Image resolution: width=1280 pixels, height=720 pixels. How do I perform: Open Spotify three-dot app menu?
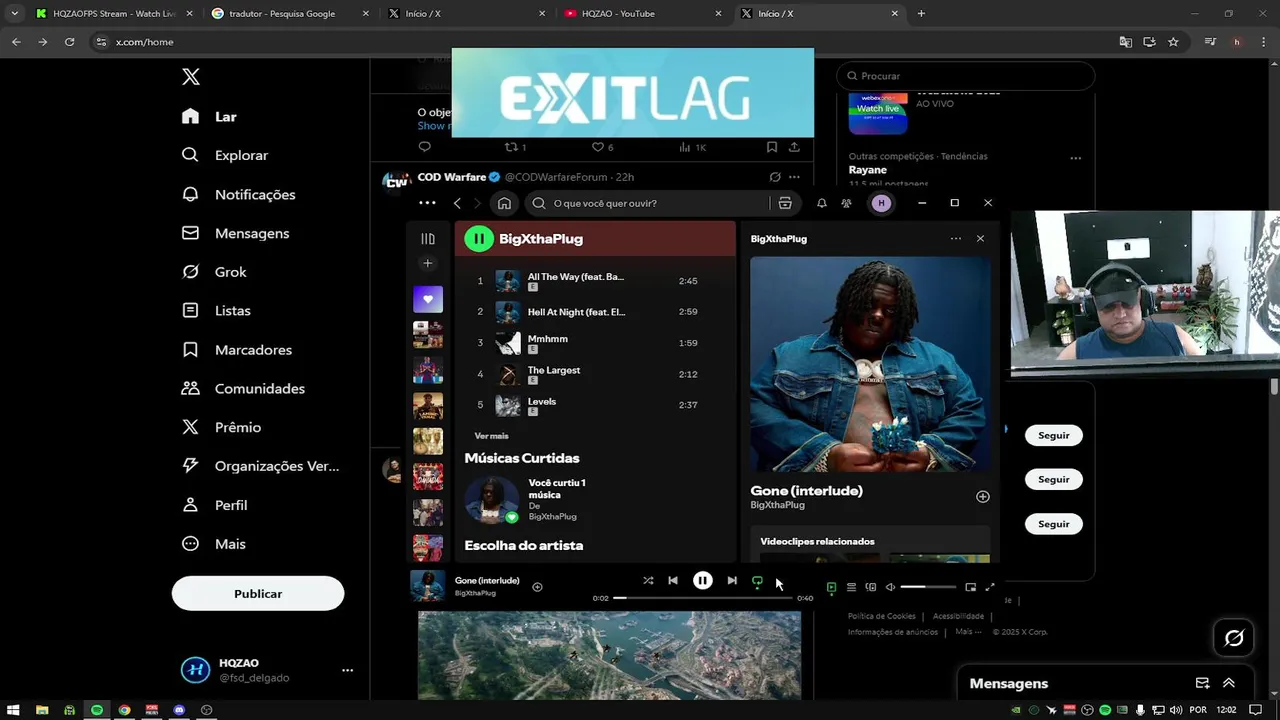[427, 203]
